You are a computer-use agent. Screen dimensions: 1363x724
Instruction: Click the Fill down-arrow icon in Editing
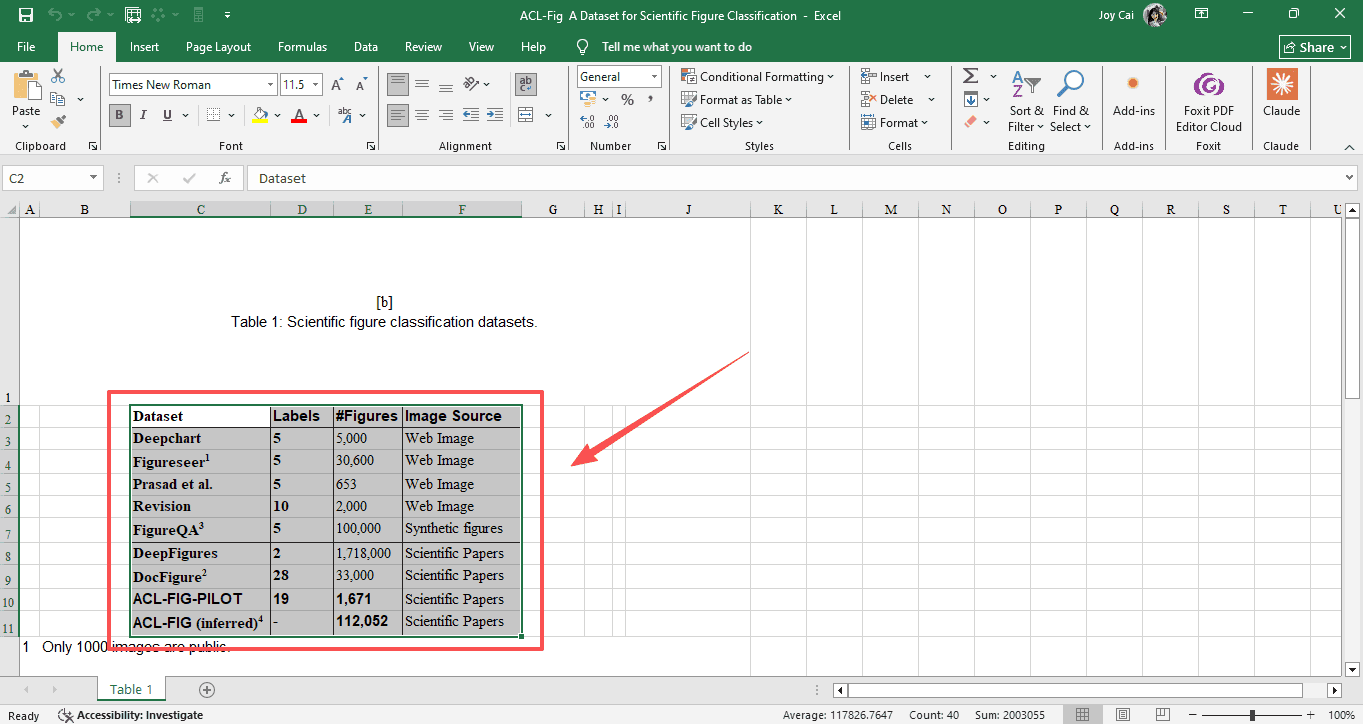click(970, 99)
